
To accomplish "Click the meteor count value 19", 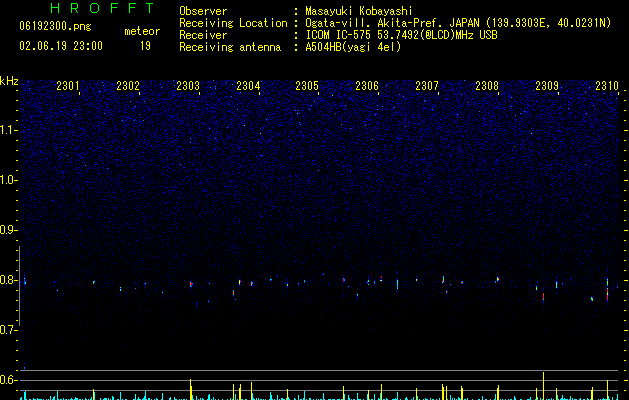I will pyautogui.click(x=145, y=46).
